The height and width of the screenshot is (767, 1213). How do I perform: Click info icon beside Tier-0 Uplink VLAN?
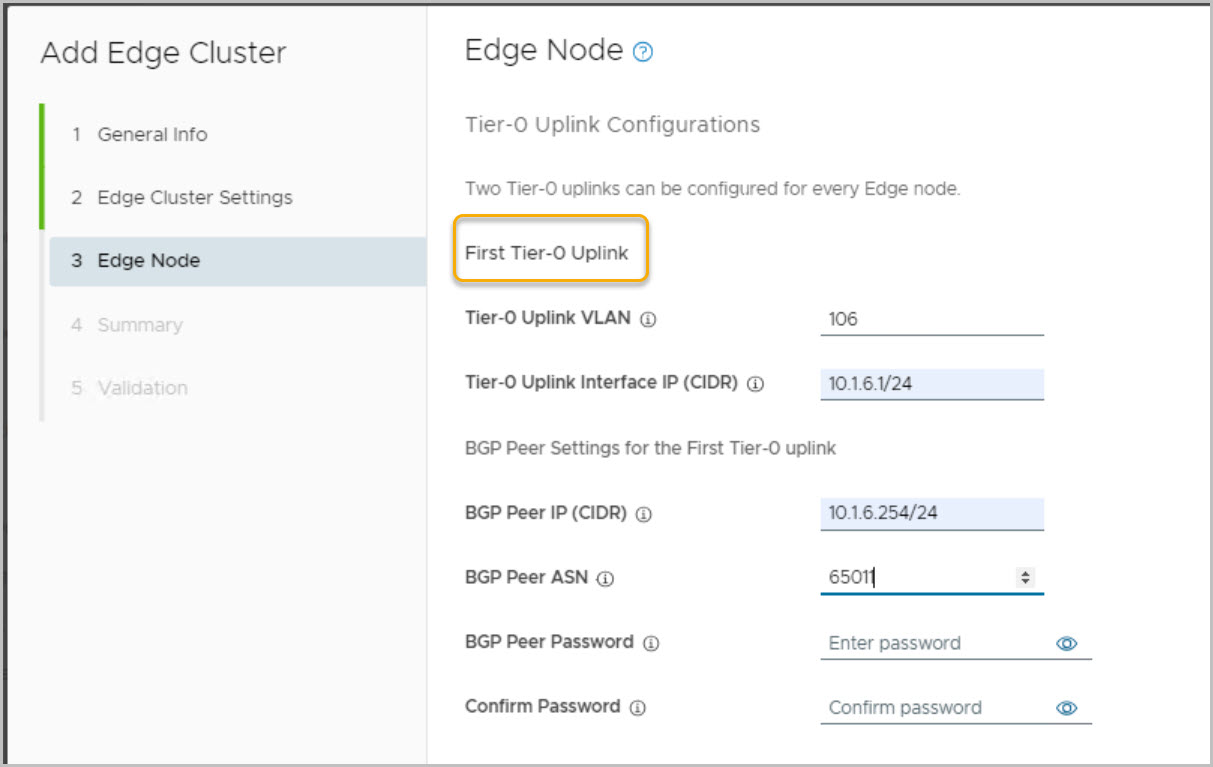[x=648, y=320]
